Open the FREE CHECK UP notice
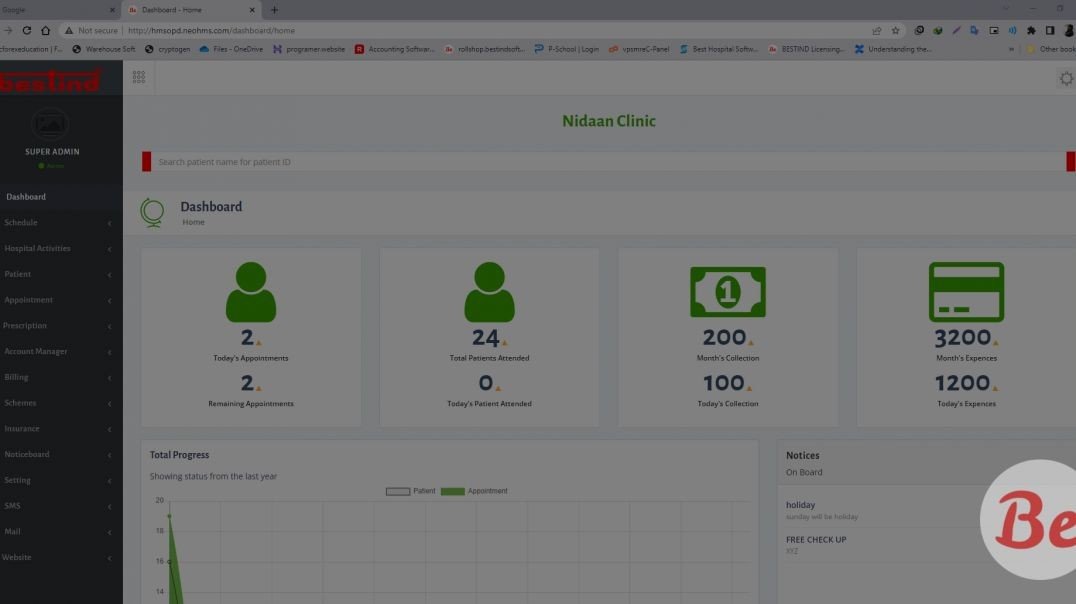This screenshot has width=1076, height=604. (x=814, y=539)
